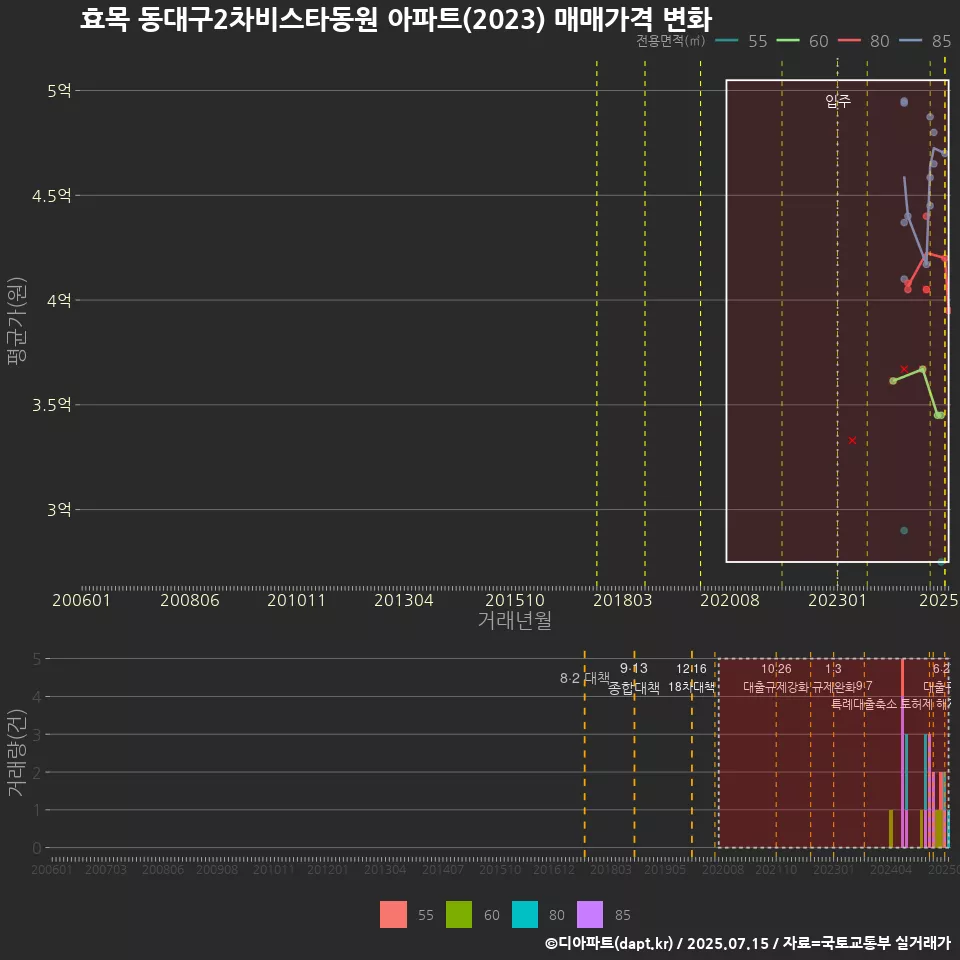Screen dimensions: 960x960
Task: Click the 평균가(원) vertical axis title
Action: [17, 321]
